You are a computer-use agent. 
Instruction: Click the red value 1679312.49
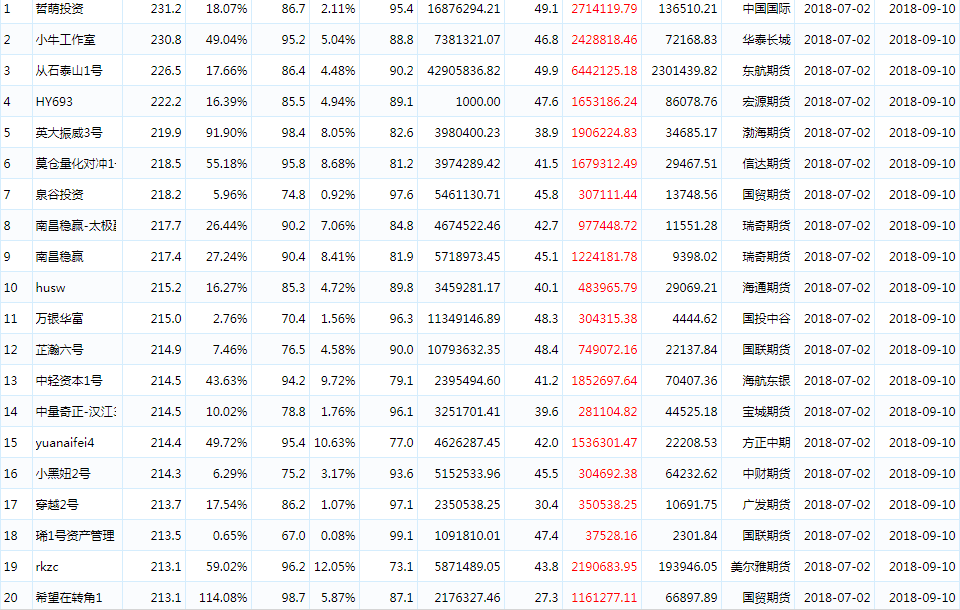604,164
